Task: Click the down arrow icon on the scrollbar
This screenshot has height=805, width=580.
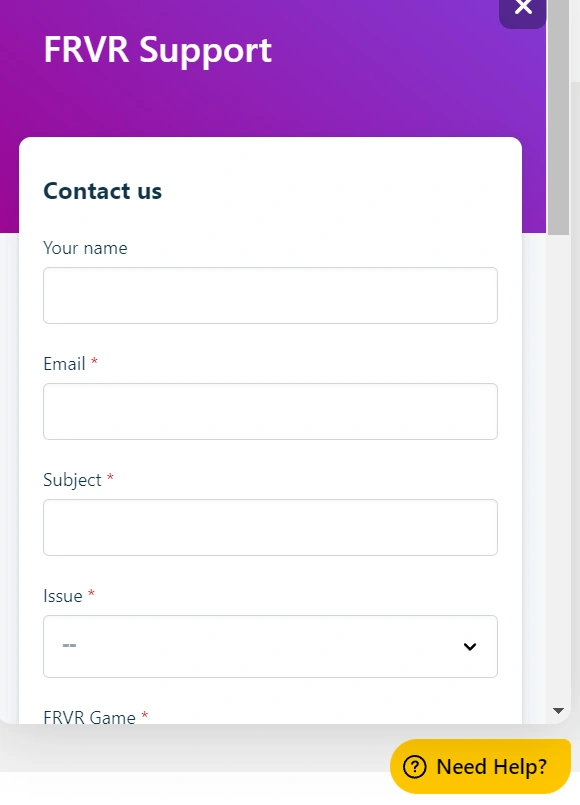Action: 559,712
